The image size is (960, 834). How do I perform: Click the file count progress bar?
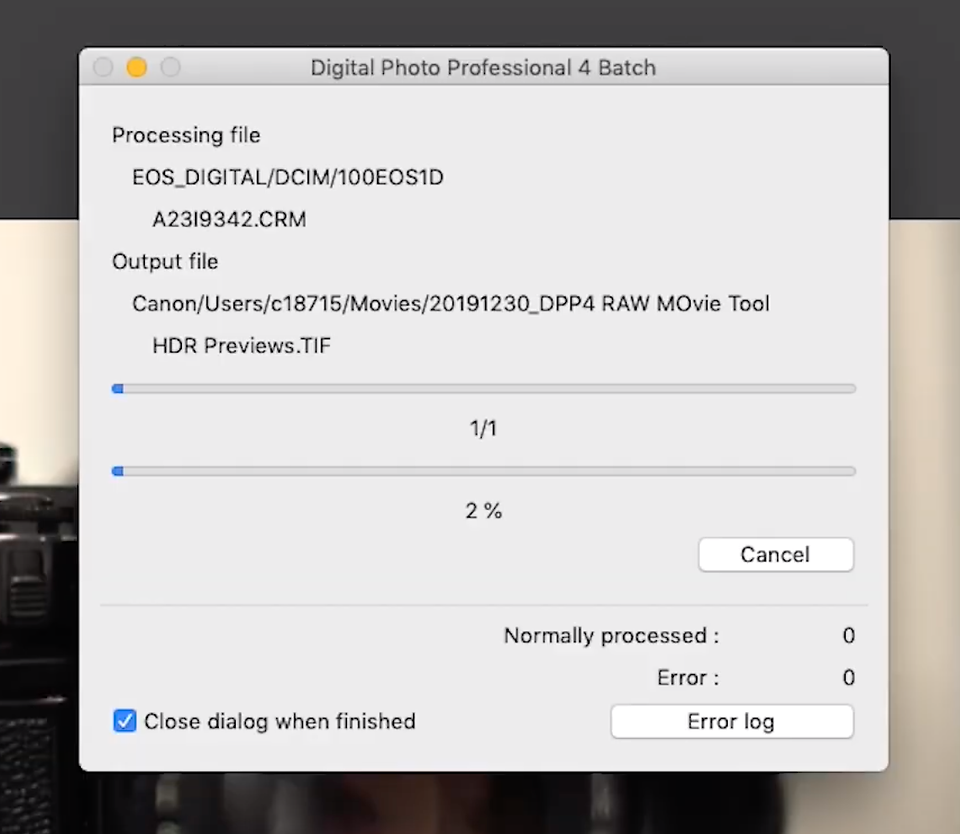pyautogui.click(x=484, y=389)
